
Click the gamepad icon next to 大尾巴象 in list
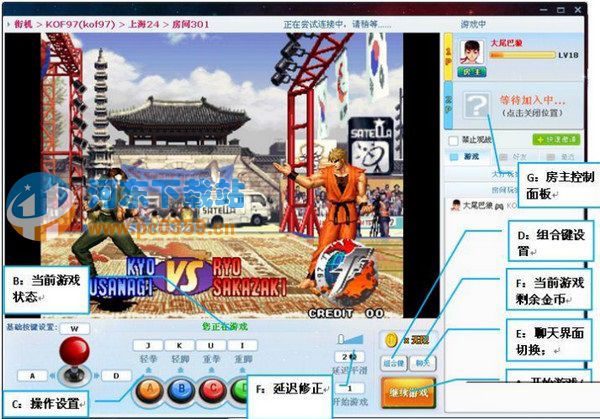pos(499,206)
